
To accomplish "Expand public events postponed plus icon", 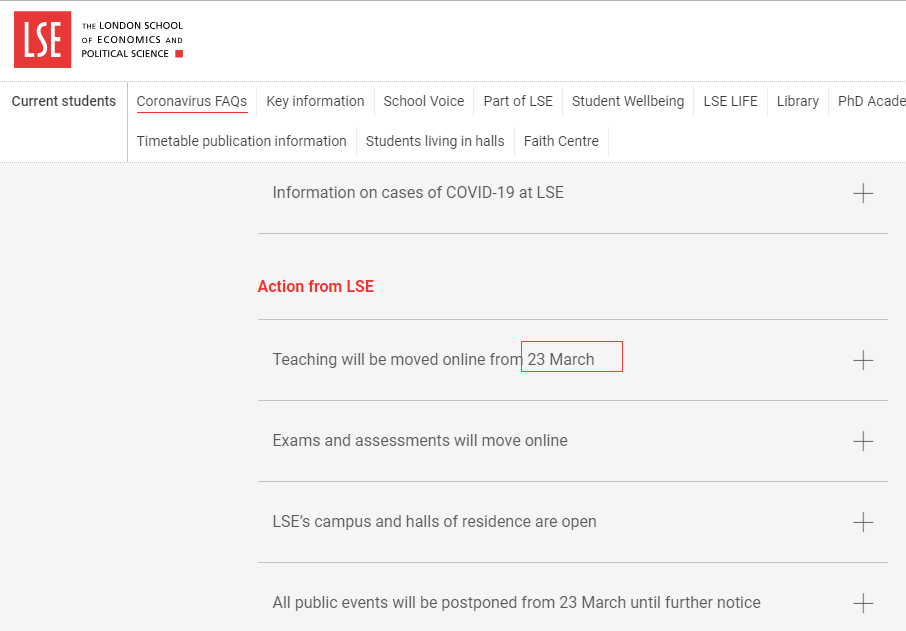I will point(863,603).
